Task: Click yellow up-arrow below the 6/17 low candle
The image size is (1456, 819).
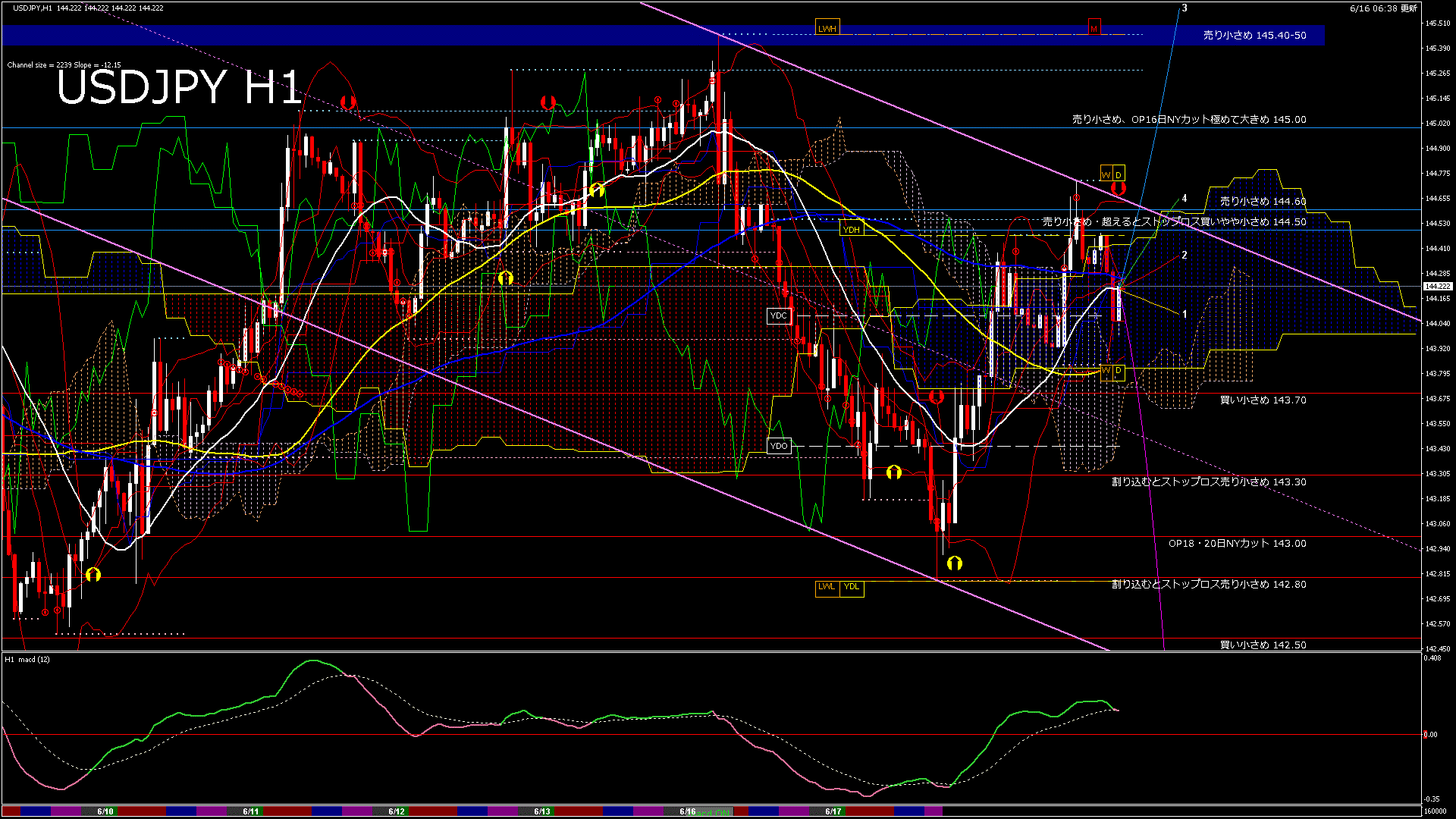Action: click(954, 563)
